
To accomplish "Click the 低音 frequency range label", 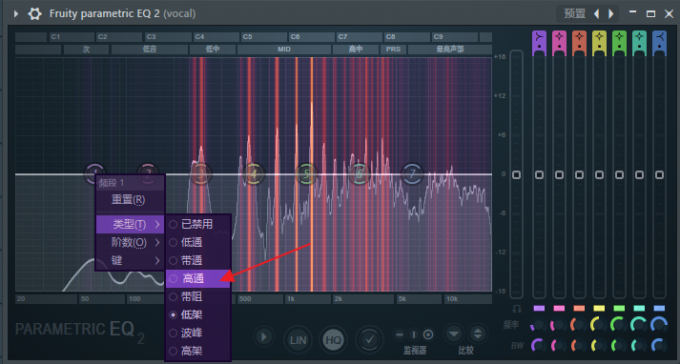I will [150, 49].
